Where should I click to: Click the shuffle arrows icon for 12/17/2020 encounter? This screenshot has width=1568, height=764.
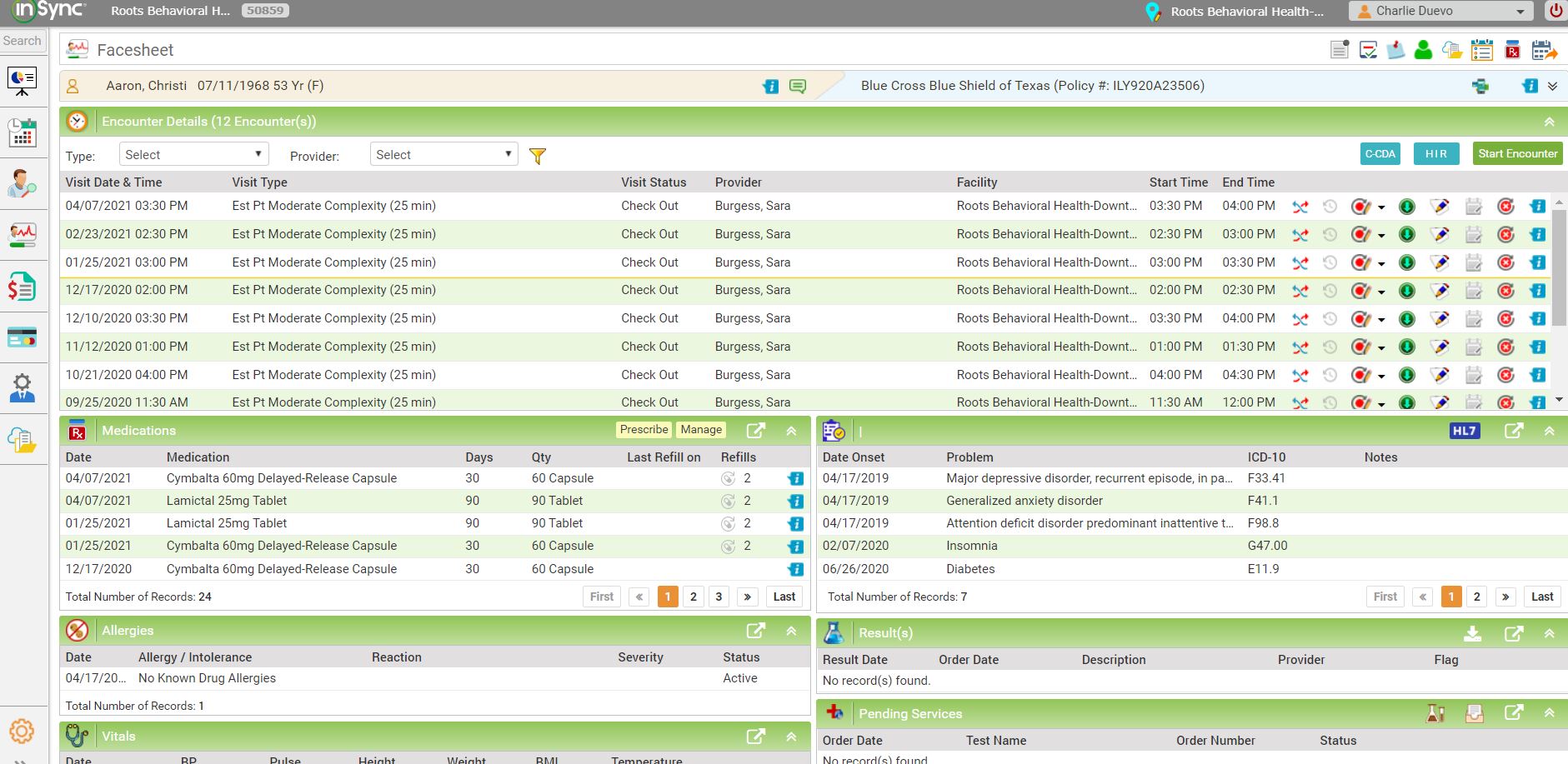click(1300, 292)
